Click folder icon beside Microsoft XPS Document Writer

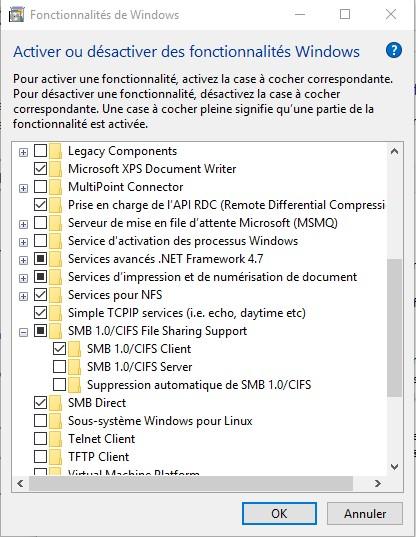(x=55, y=169)
